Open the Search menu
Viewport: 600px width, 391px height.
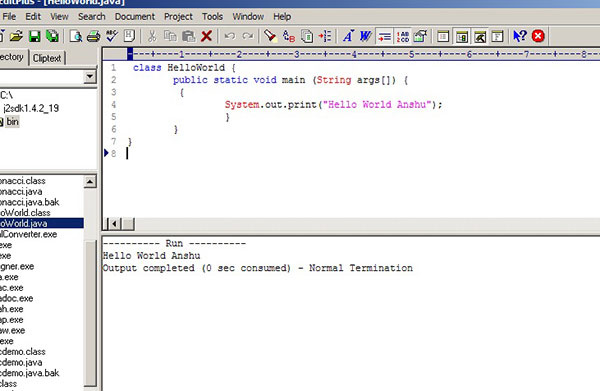click(92, 17)
